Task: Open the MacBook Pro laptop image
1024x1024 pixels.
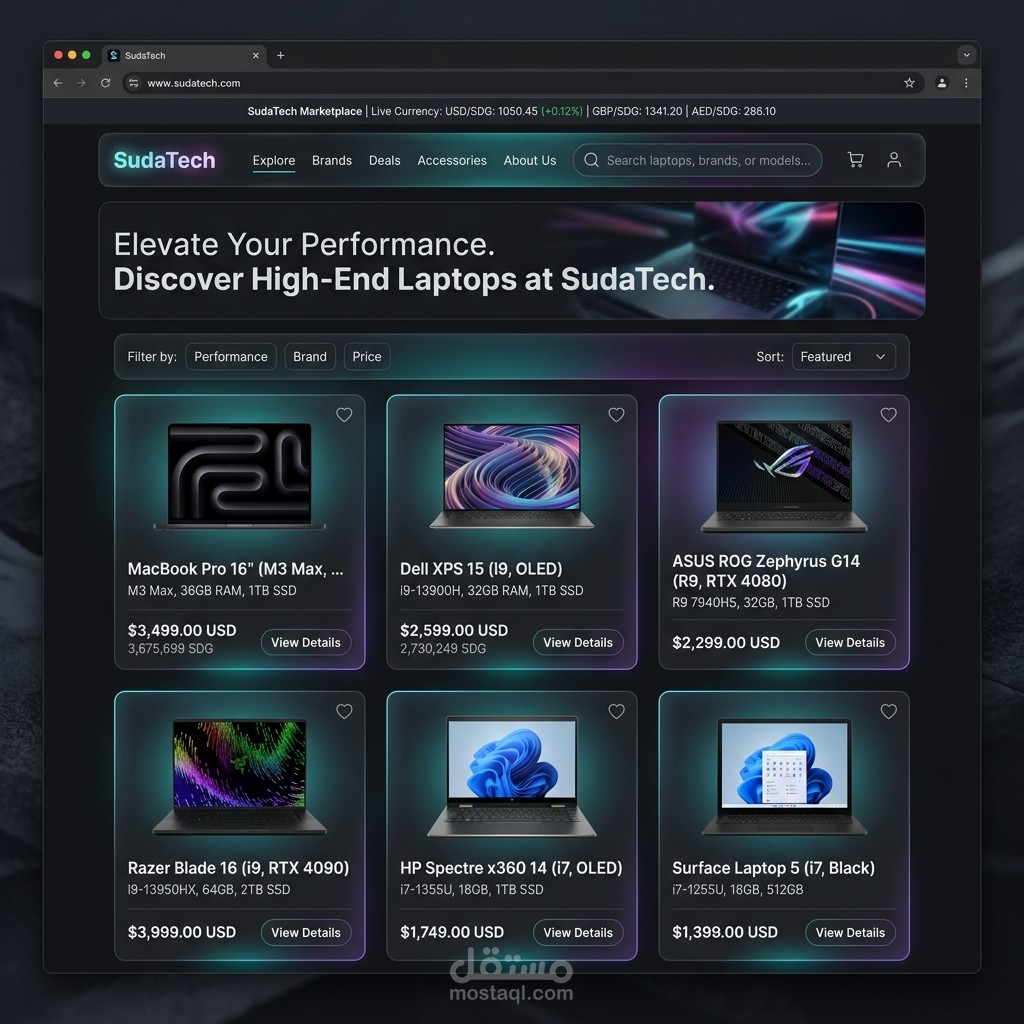Action: pos(240,475)
